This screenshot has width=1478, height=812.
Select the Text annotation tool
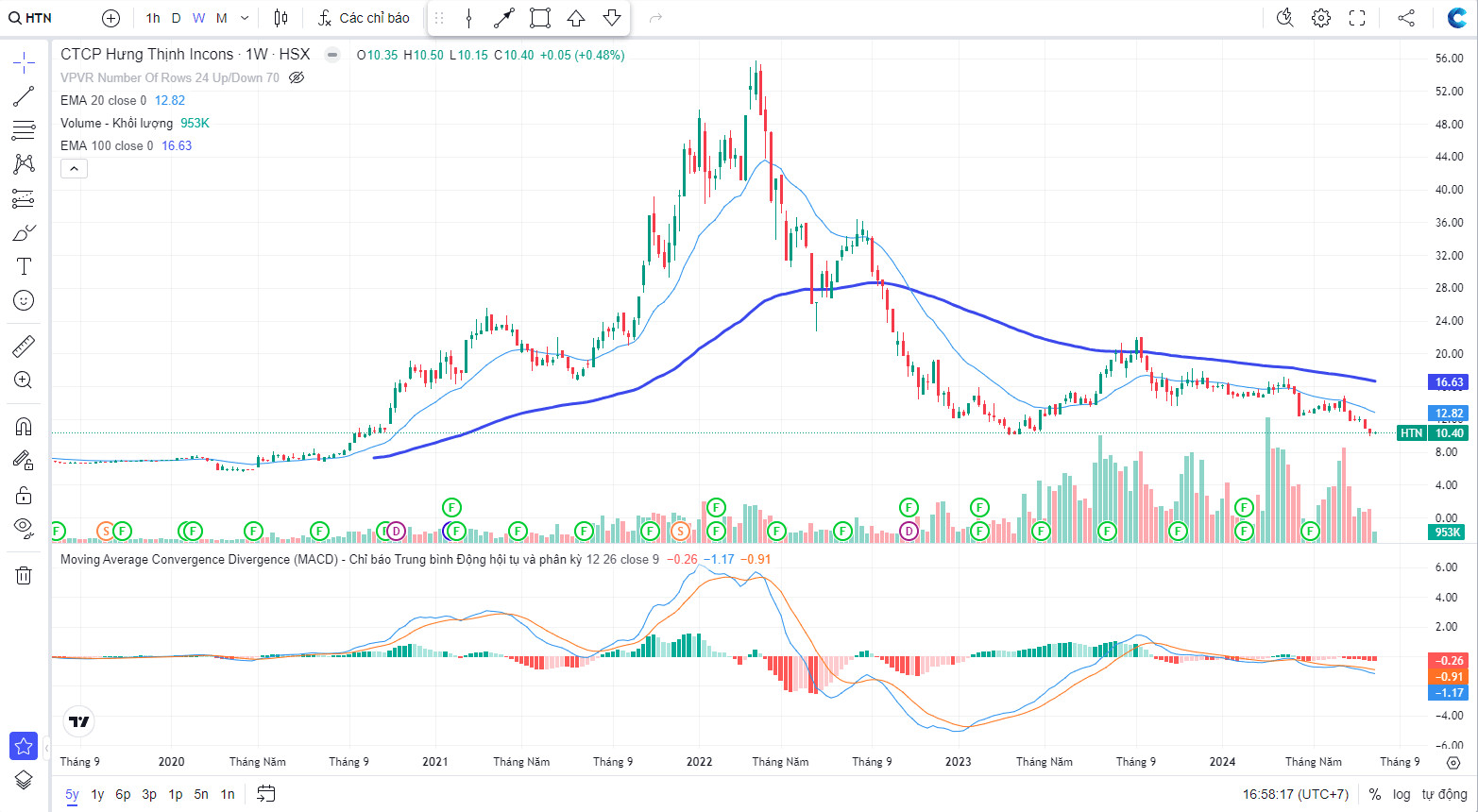pos(24,266)
